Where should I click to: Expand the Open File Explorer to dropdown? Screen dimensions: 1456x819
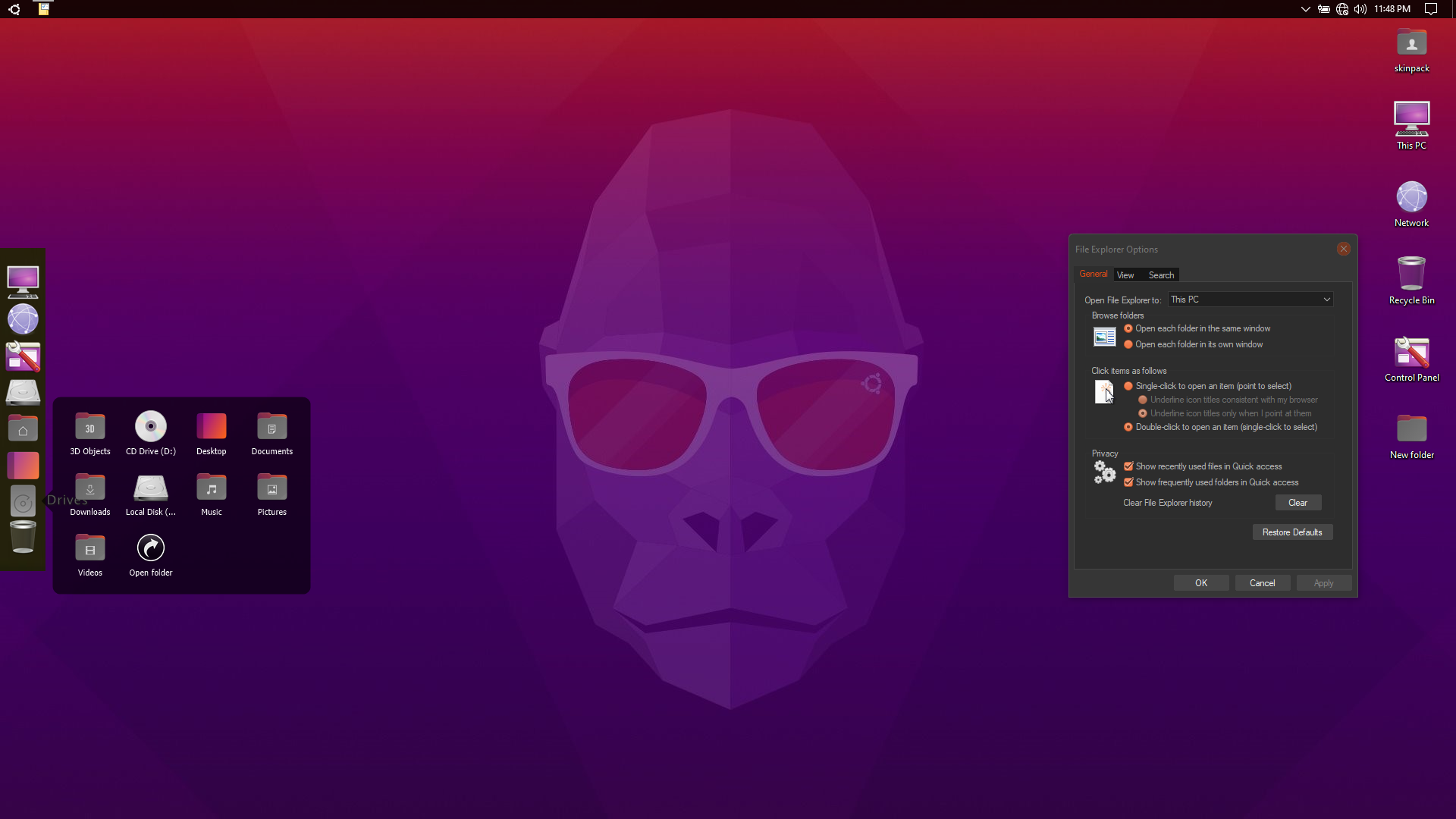1326,300
